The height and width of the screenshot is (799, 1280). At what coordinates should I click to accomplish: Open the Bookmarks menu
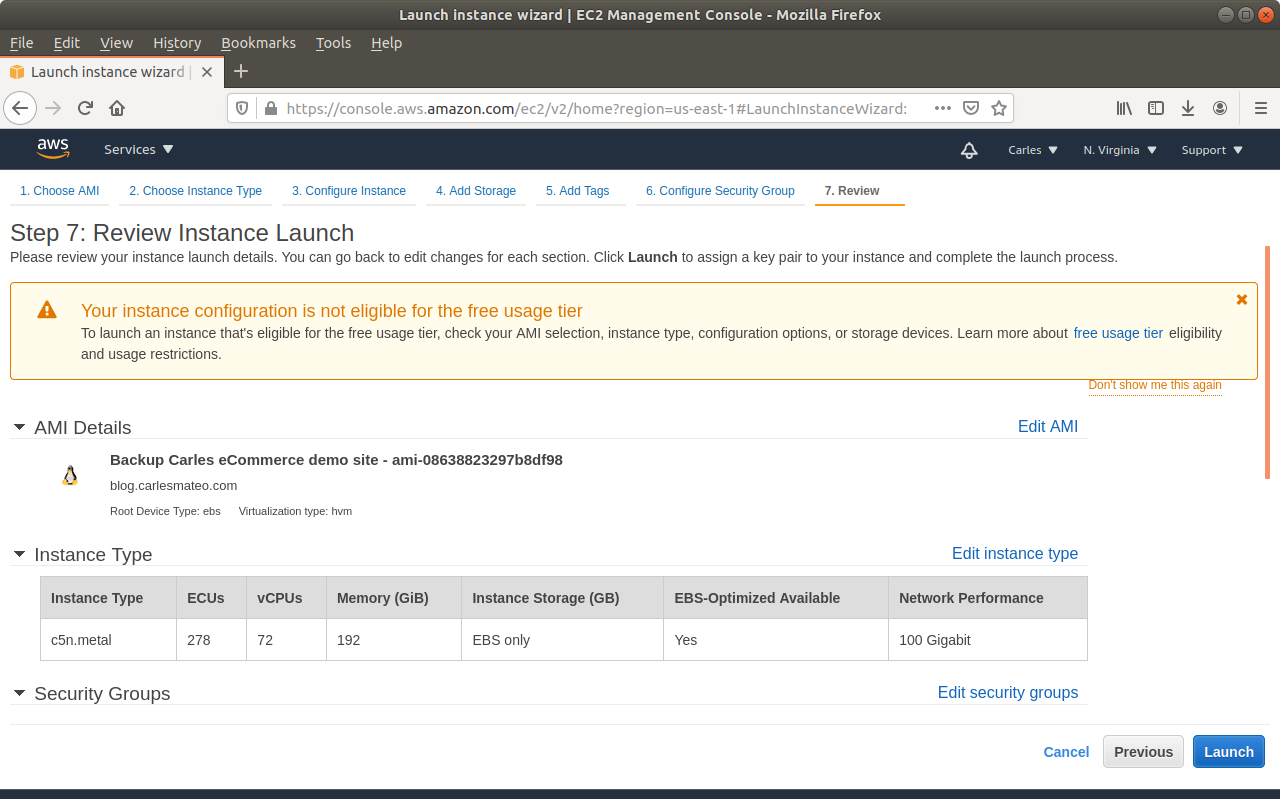pyautogui.click(x=258, y=43)
